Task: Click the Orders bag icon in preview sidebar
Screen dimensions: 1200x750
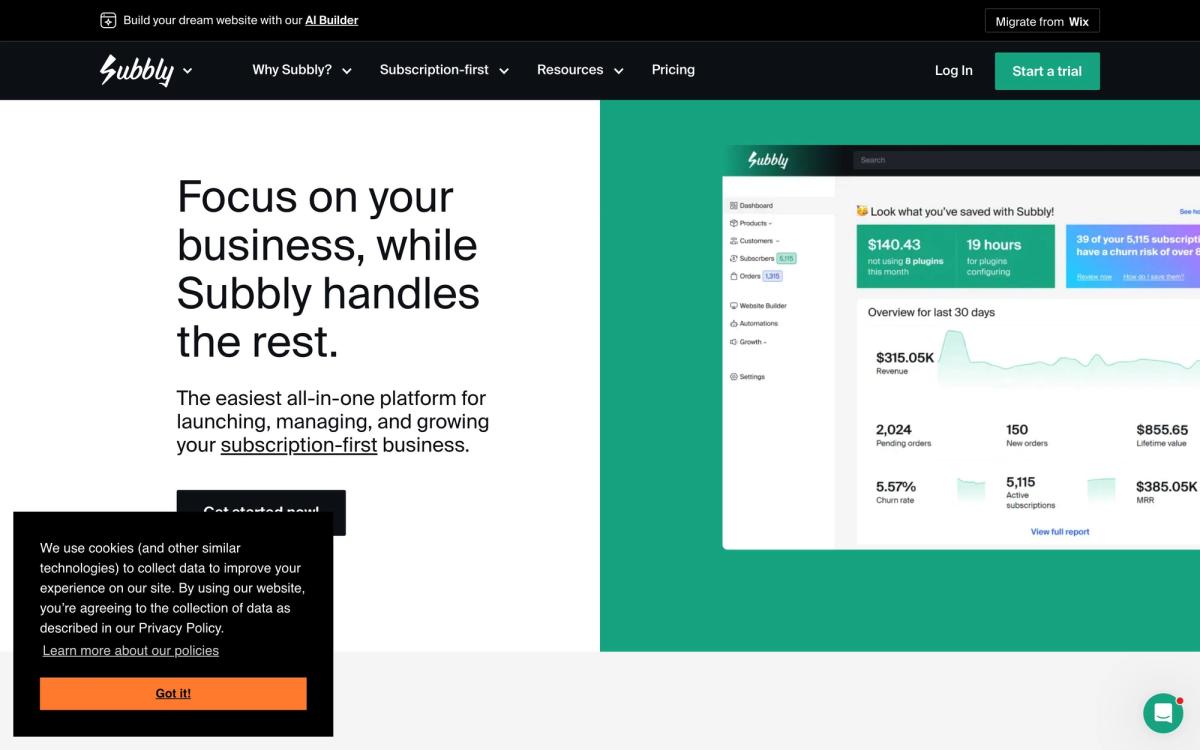Action: [734, 276]
